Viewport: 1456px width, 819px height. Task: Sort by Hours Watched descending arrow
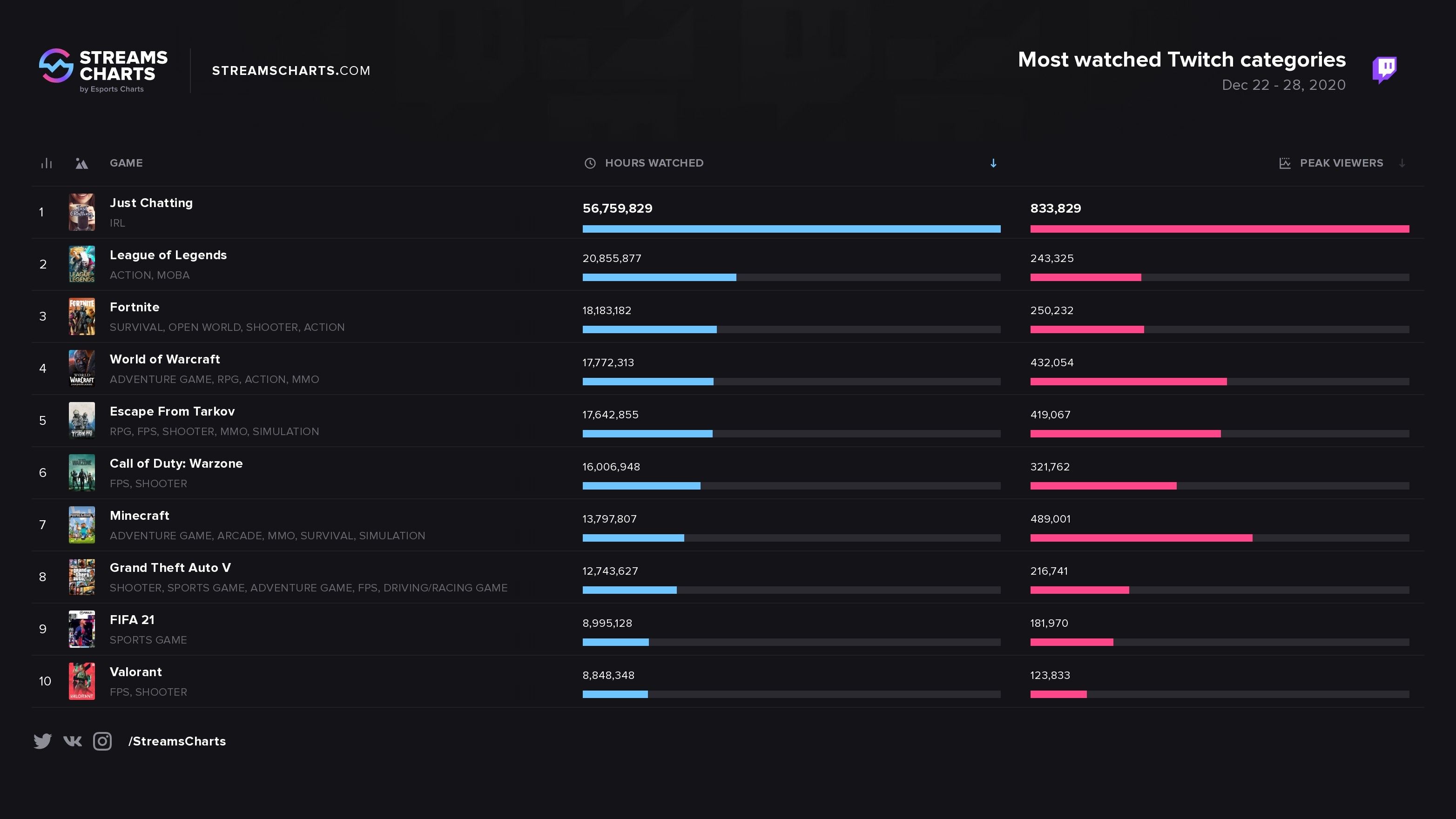[x=993, y=163]
